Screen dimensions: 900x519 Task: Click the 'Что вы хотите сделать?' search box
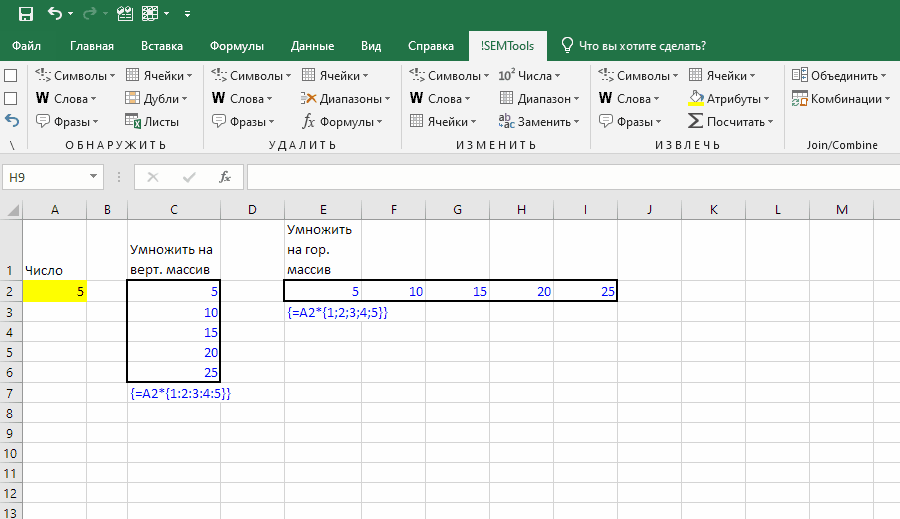point(634,46)
